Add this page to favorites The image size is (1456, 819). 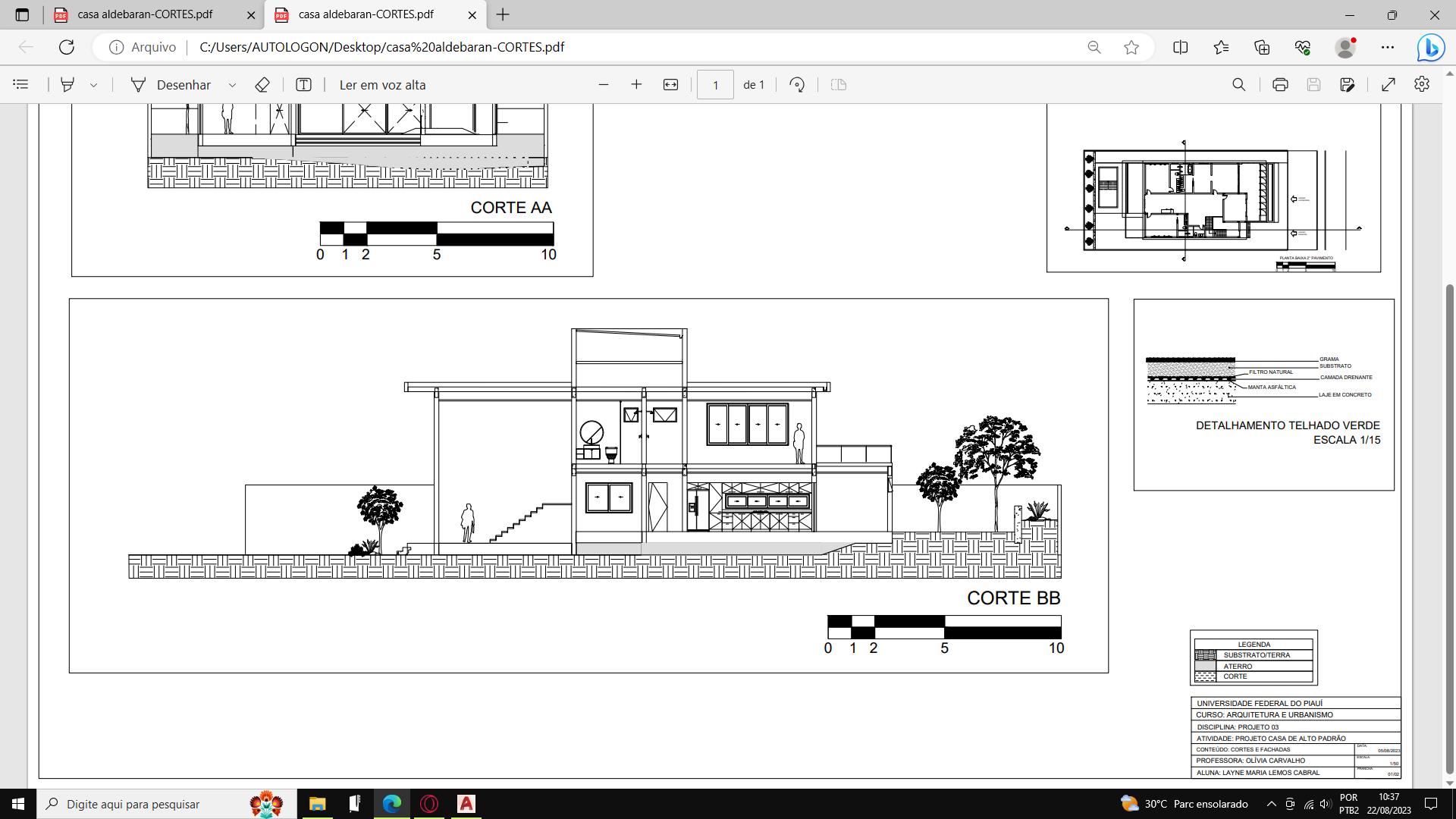(1131, 47)
